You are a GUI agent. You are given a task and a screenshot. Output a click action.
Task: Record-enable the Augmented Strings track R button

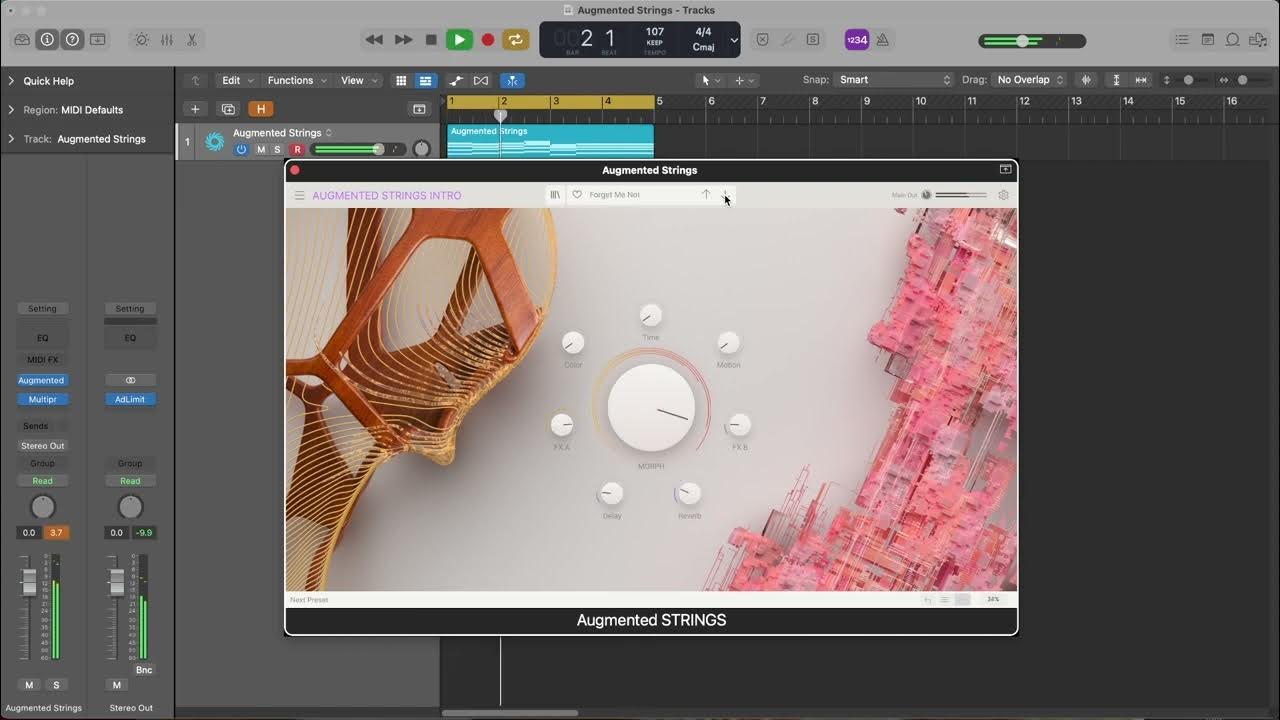point(296,149)
